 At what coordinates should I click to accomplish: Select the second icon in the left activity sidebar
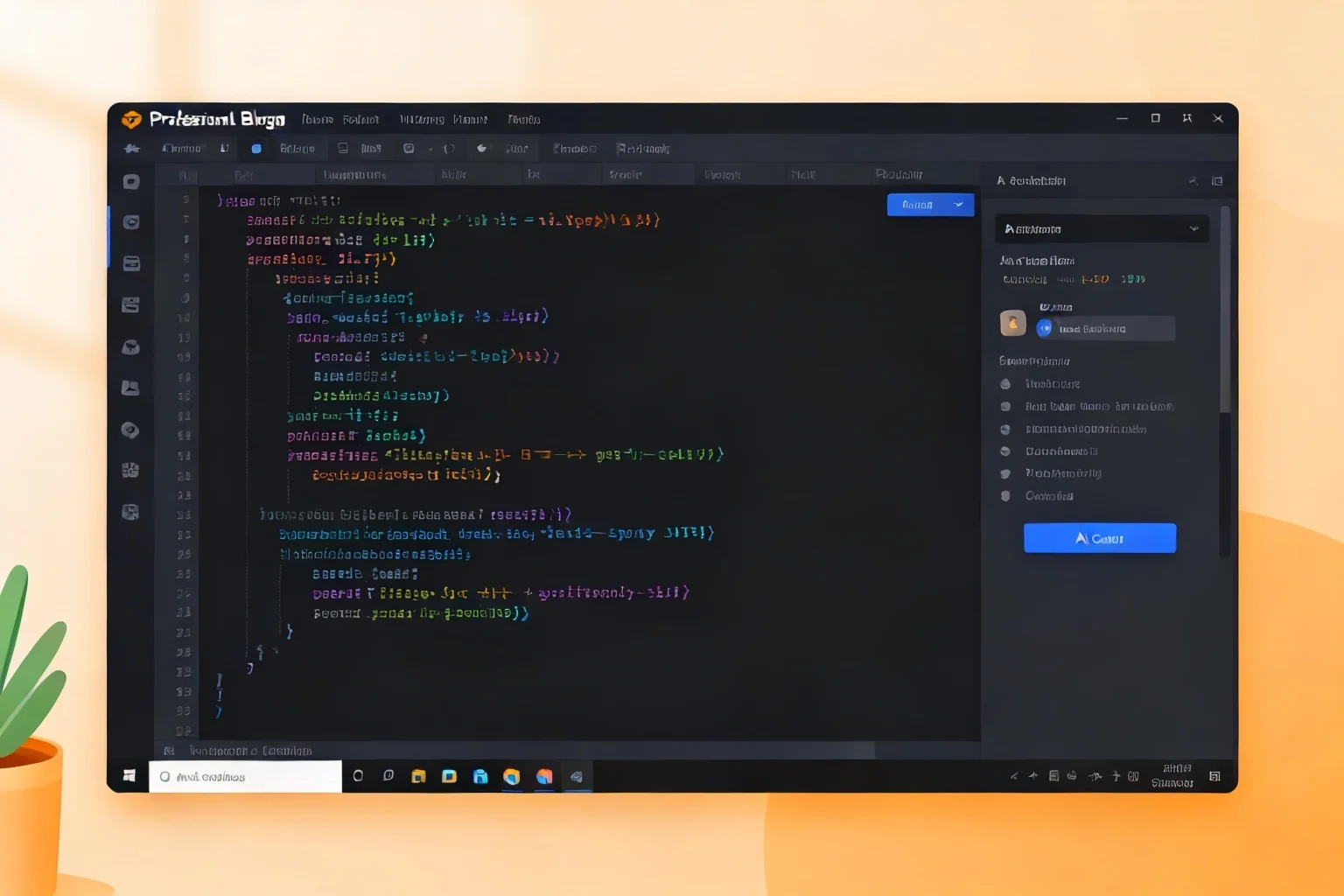131,222
